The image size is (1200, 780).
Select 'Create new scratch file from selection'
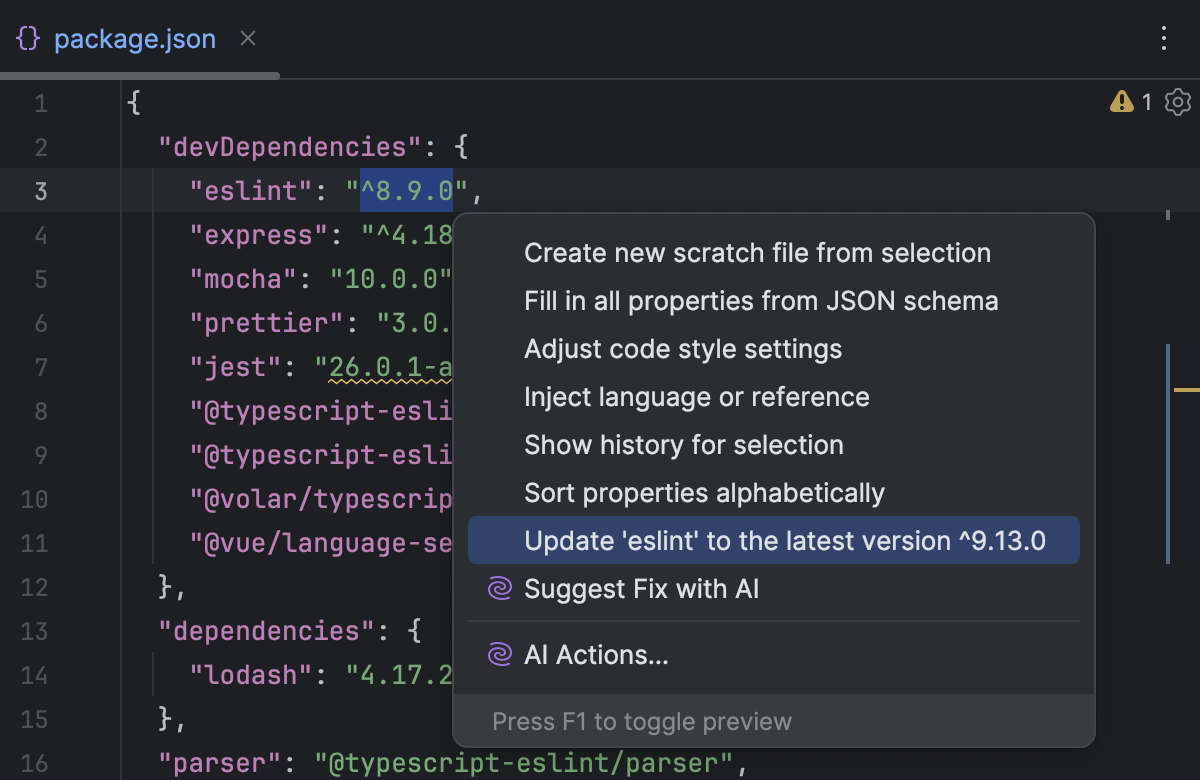pos(756,252)
